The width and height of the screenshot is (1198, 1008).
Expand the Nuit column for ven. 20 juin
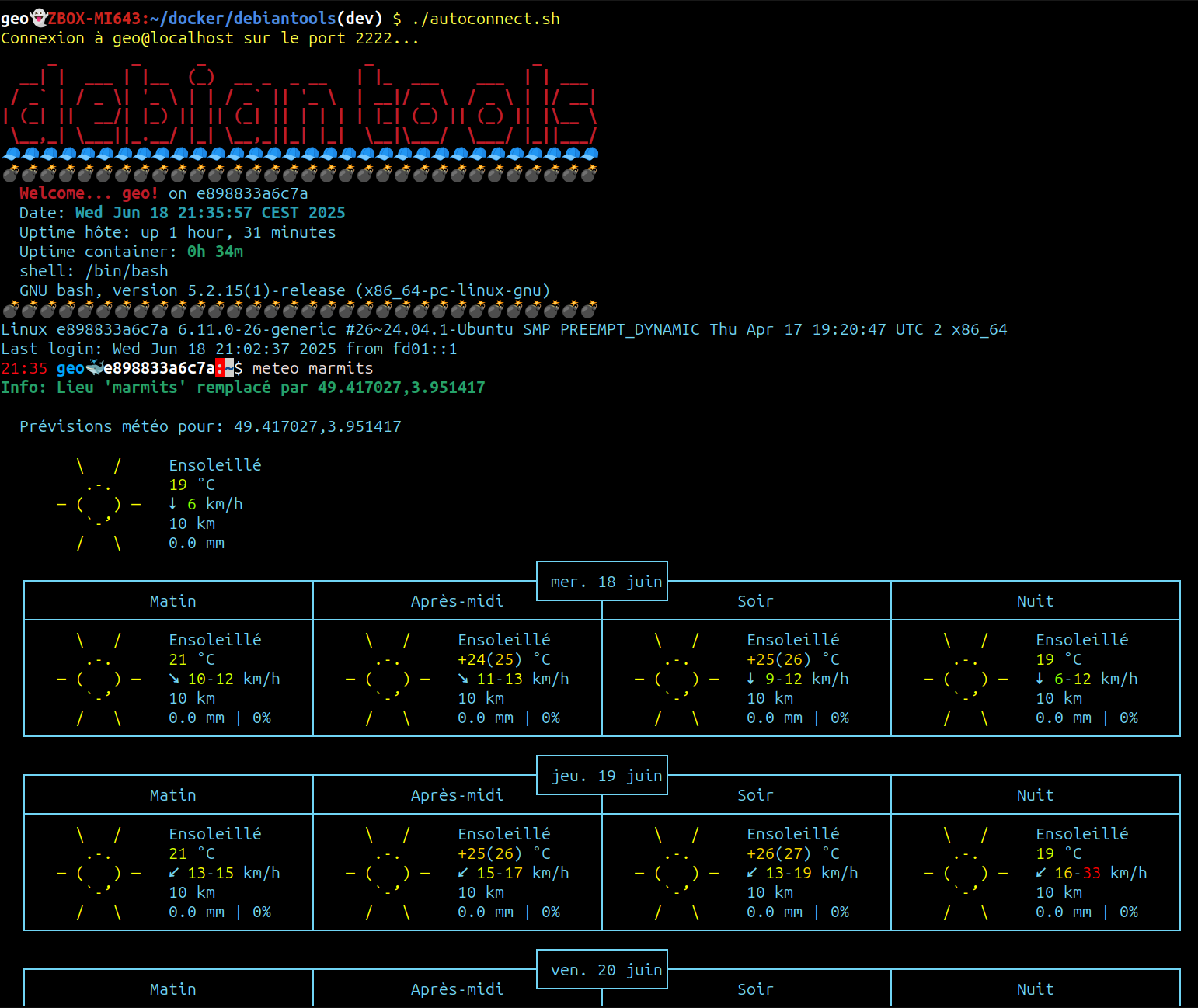point(1036,989)
